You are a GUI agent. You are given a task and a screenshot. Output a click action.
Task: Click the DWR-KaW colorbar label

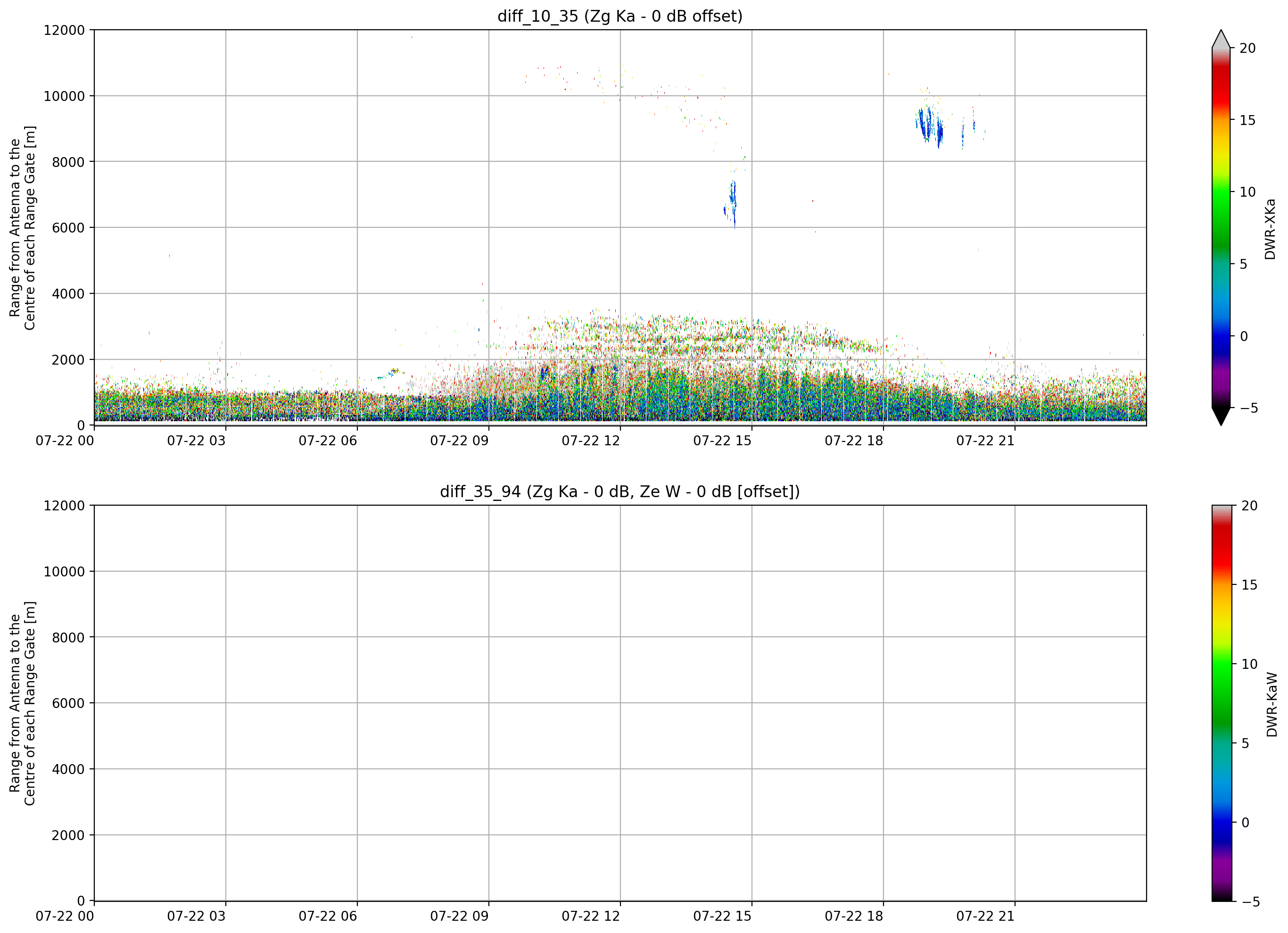click(x=1272, y=705)
